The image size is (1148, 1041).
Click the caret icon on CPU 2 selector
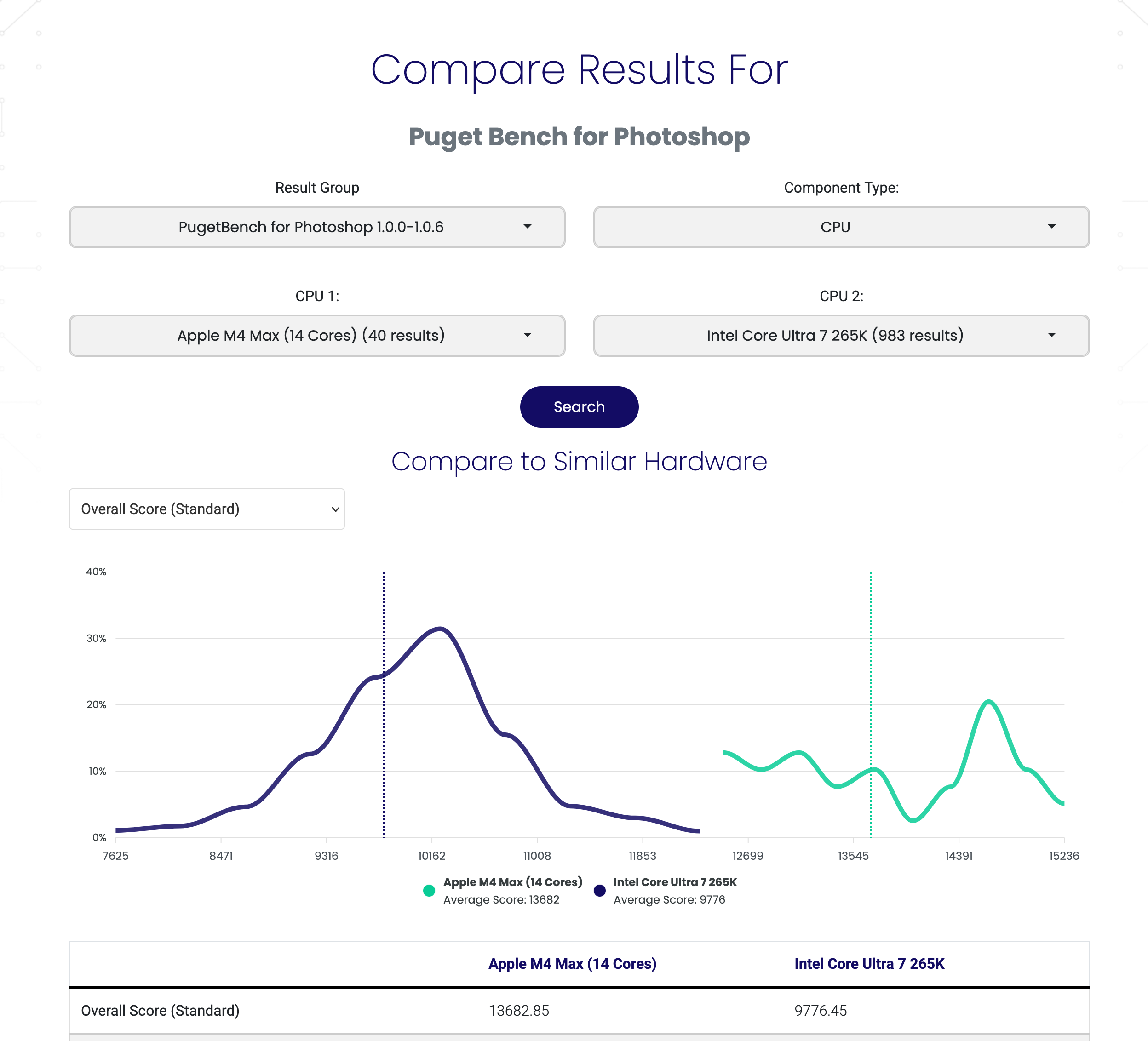[x=1052, y=335]
